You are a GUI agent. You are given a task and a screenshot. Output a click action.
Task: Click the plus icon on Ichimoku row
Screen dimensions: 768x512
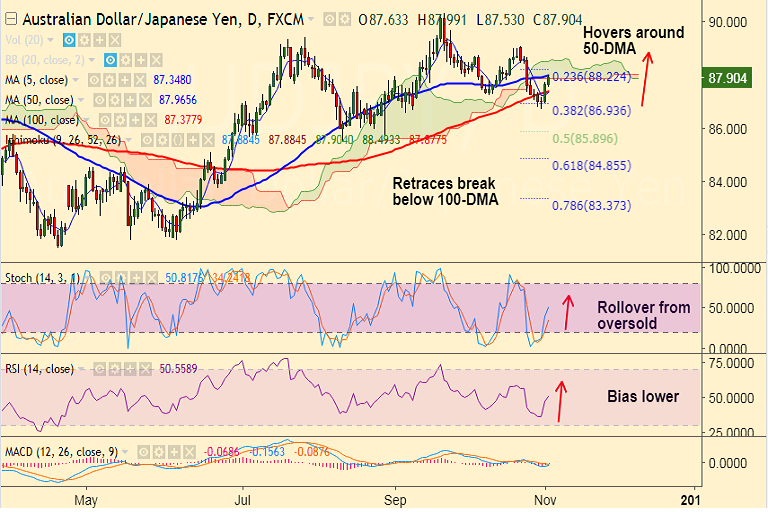(x=193, y=141)
